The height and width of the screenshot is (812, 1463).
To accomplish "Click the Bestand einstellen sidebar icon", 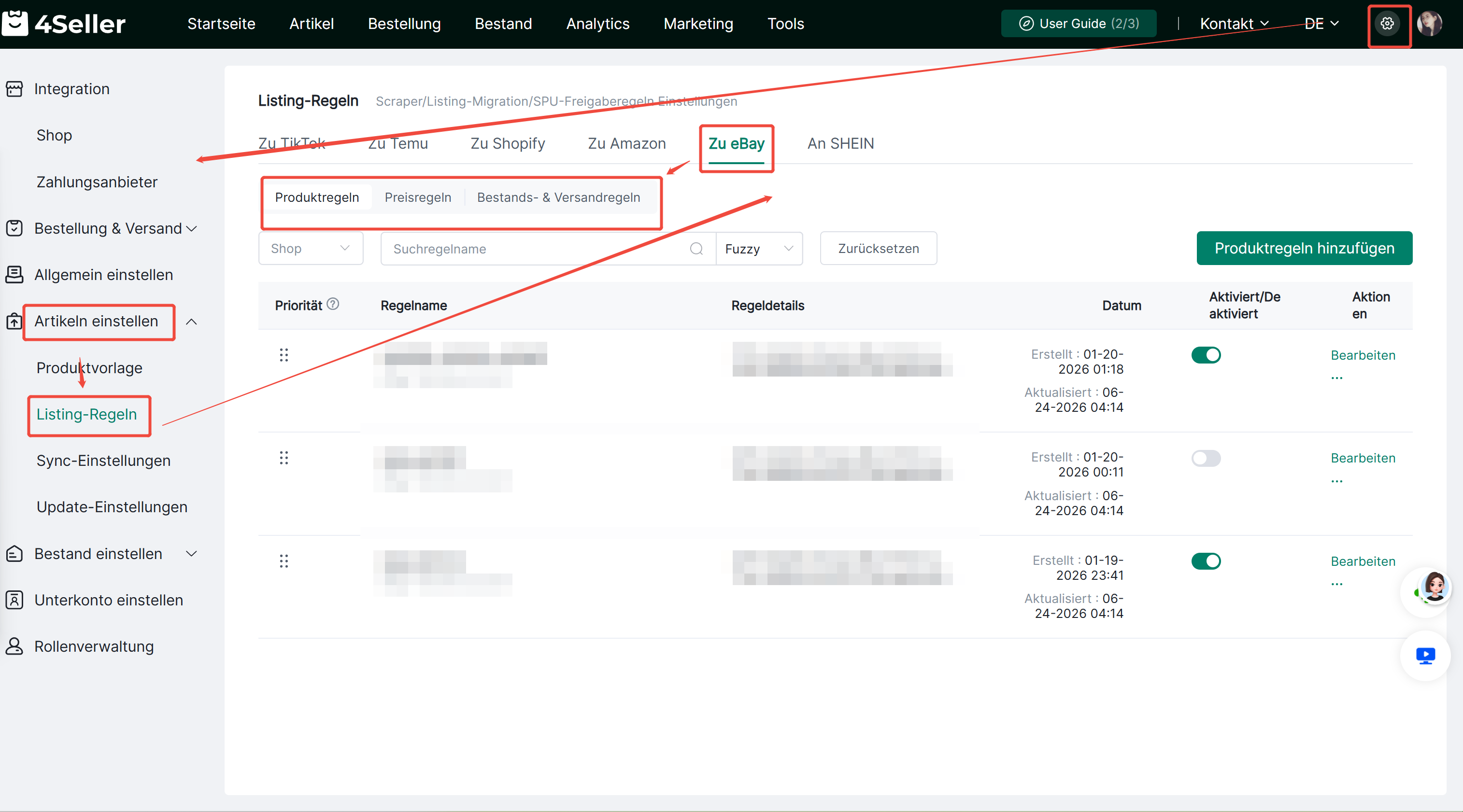I will pyautogui.click(x=14, y=554).
